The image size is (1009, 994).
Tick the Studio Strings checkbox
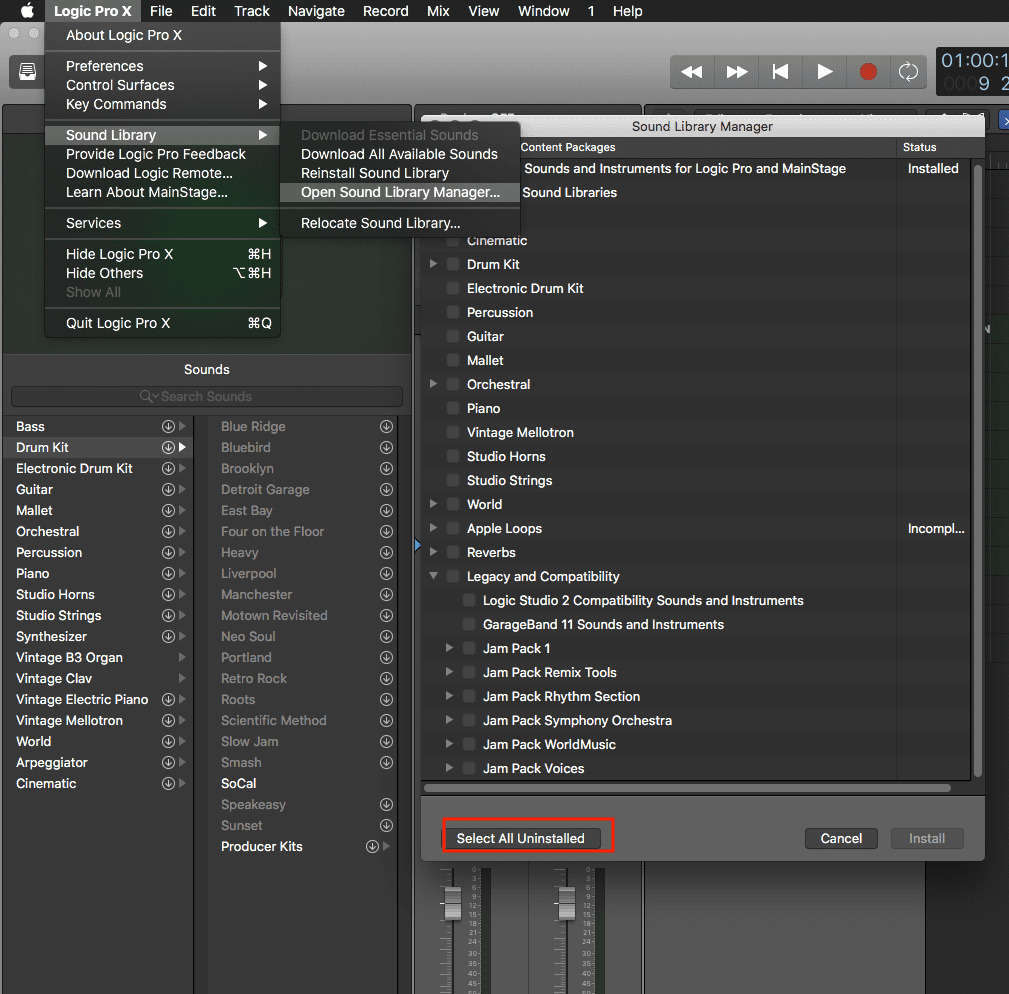[x=453, y=480]
